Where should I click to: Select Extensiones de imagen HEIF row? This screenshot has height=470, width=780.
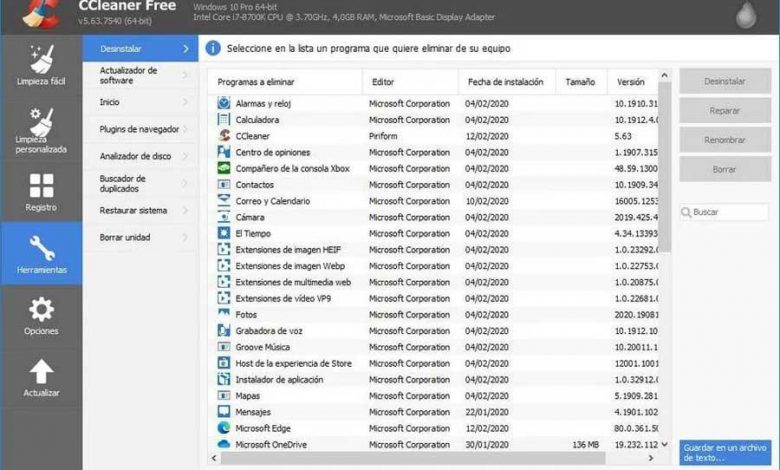click(433, 249)
